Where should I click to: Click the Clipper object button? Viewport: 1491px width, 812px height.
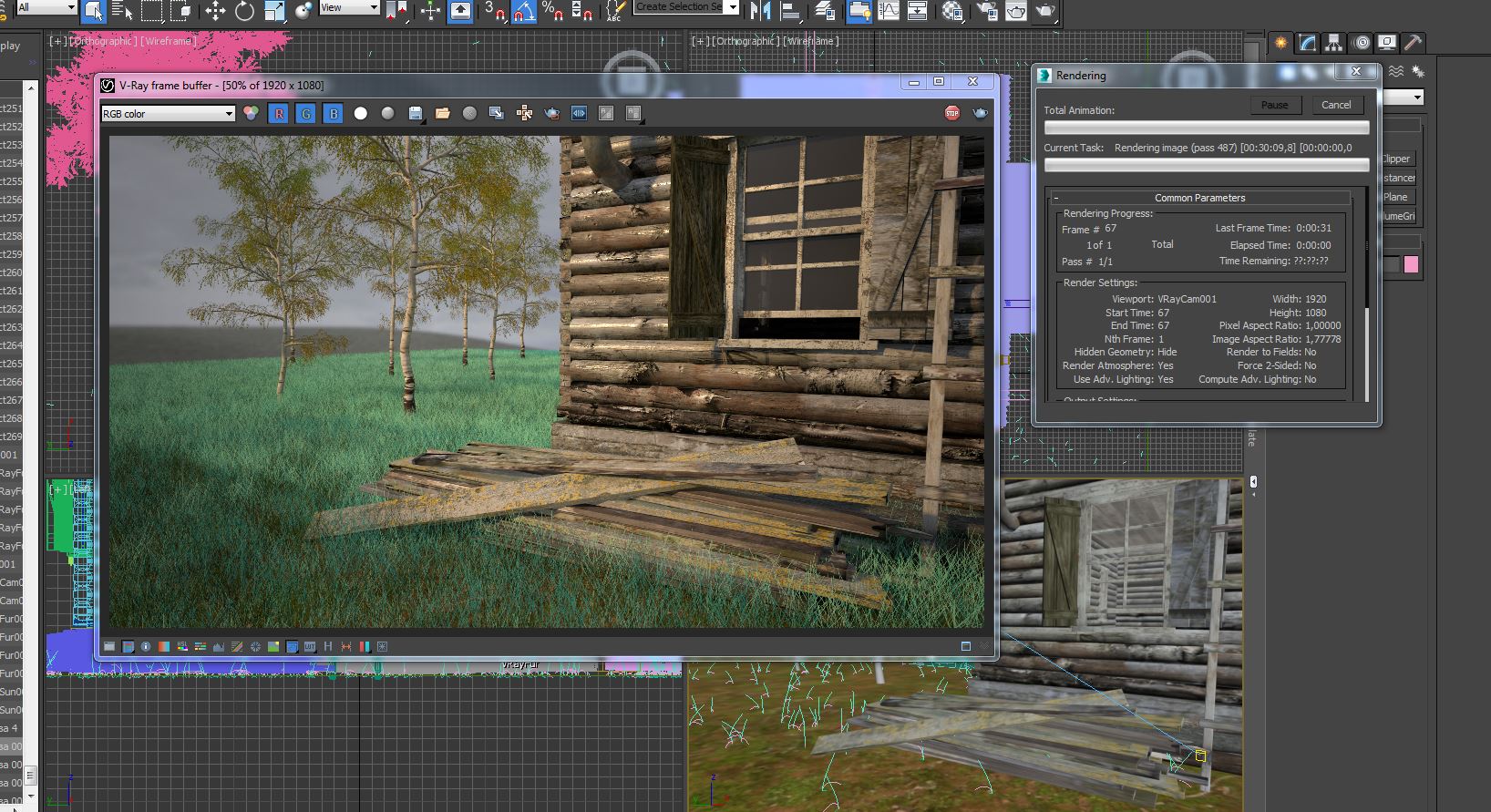pyautogui.click(x=1398, y=159)
